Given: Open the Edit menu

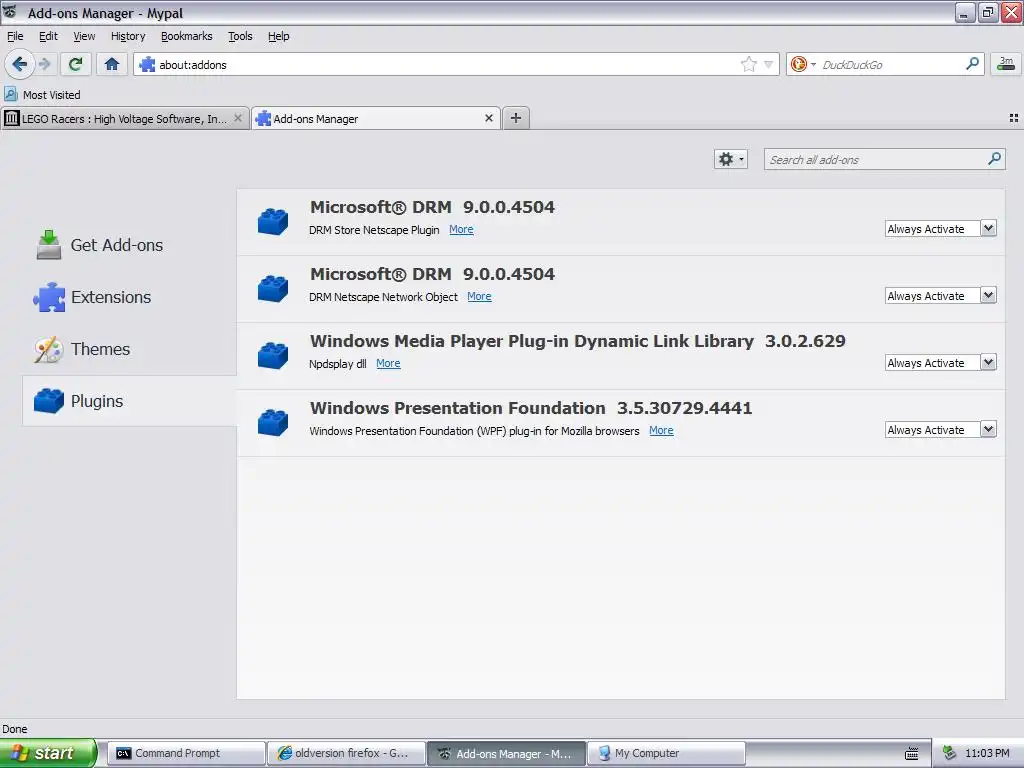Looking at the screenshot, I should [x=48, y=36].
